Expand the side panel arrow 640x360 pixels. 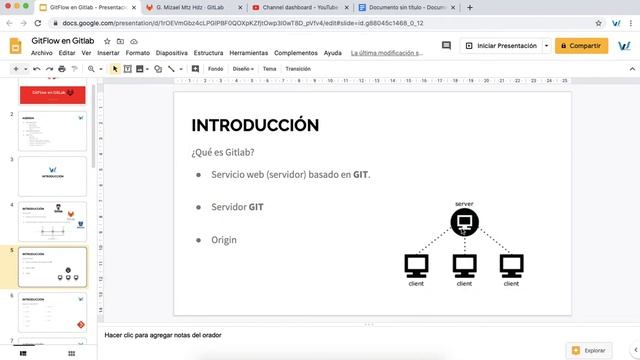636,350
